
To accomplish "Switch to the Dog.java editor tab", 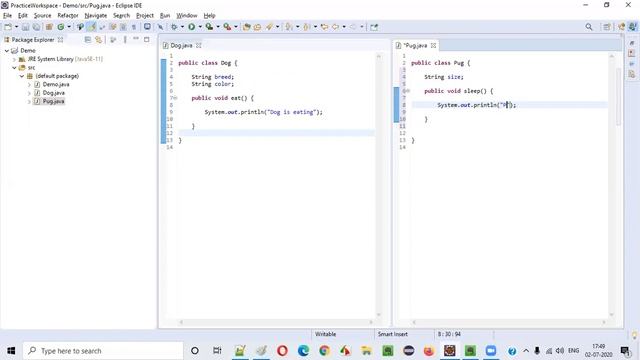I will (181, 45).
